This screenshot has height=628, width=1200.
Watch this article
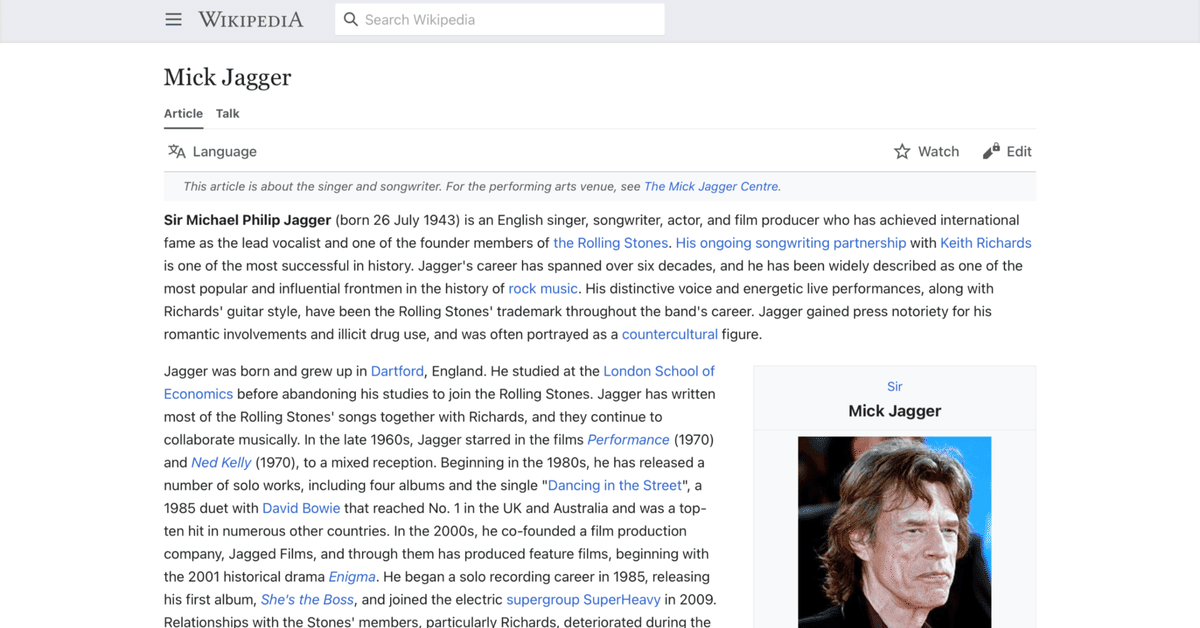tap(926, 152)
